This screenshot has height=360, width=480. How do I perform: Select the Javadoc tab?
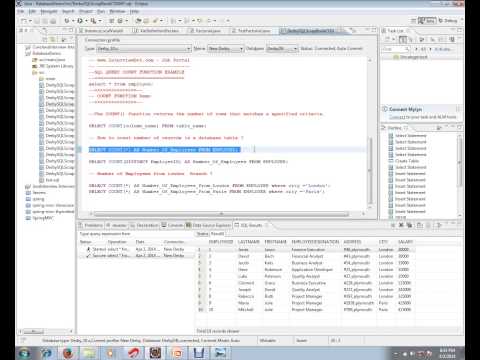click(117, 225)
